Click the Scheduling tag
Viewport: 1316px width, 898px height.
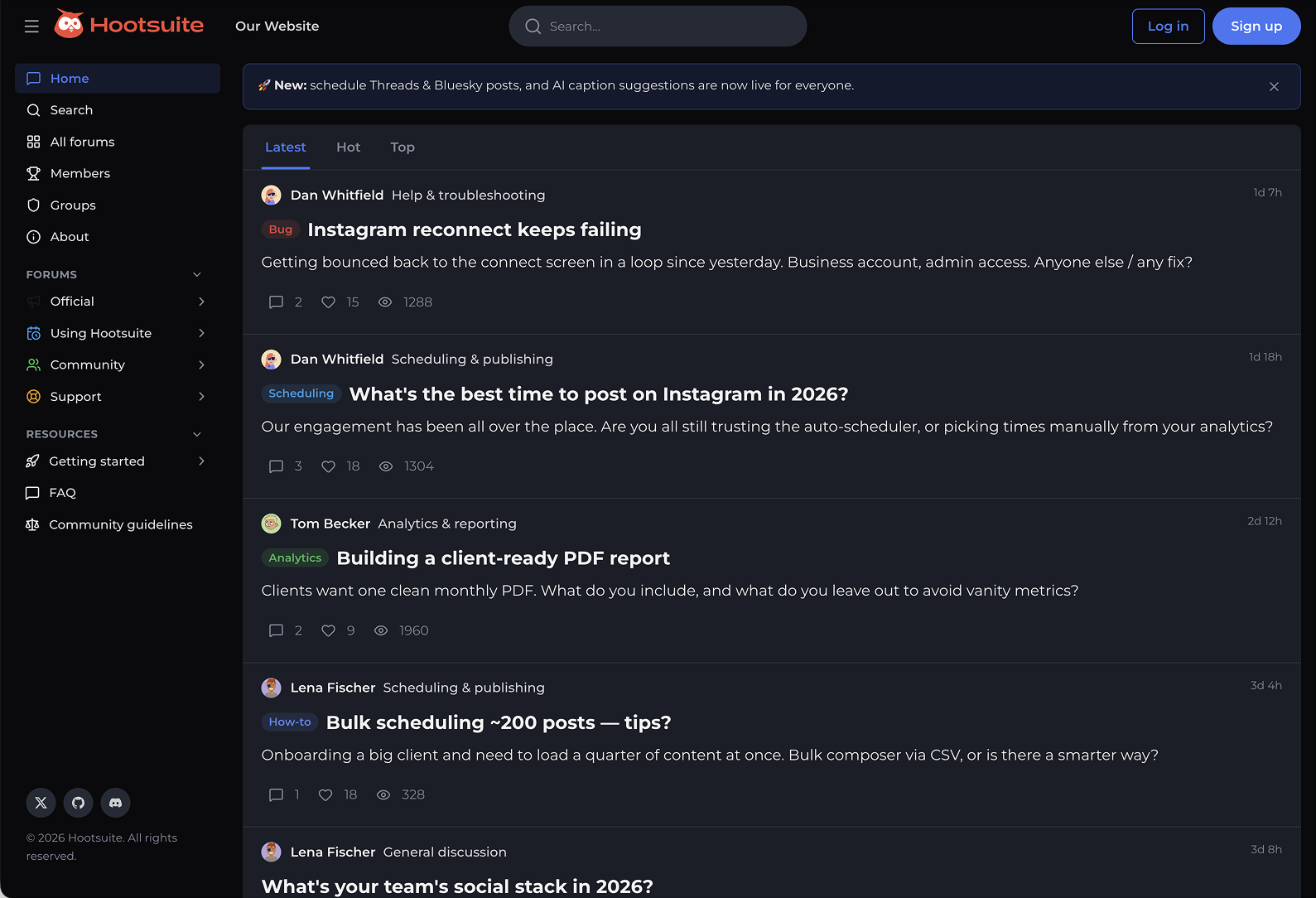click(x=301, y=393)
